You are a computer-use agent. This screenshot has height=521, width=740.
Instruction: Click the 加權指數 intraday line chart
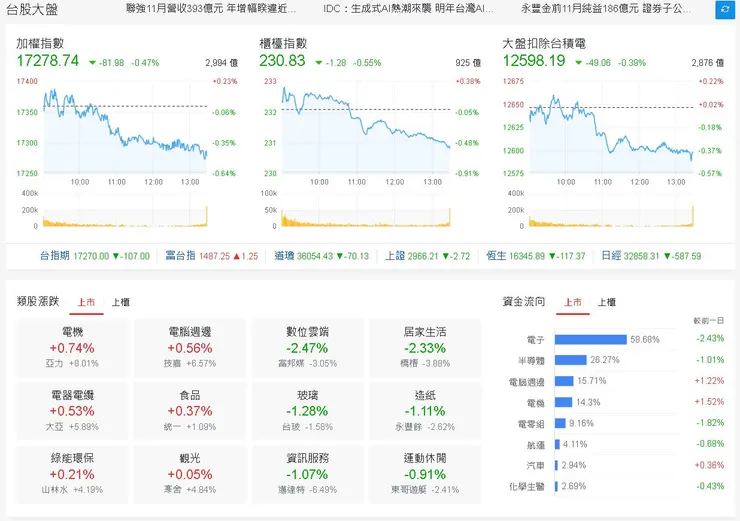tap(125, 130)
